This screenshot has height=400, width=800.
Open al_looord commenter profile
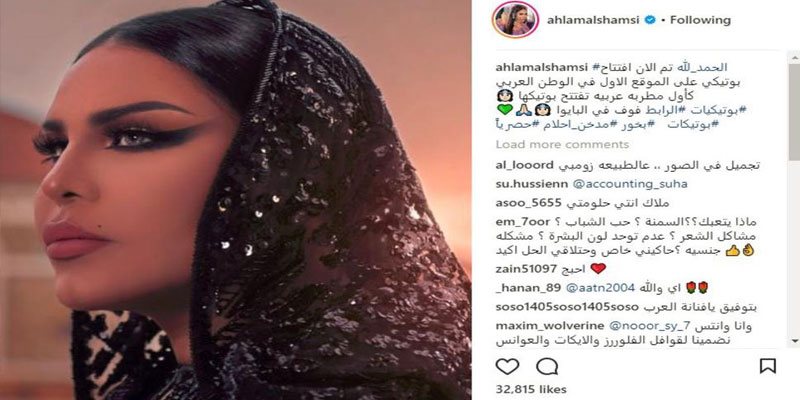coord(524,166)
